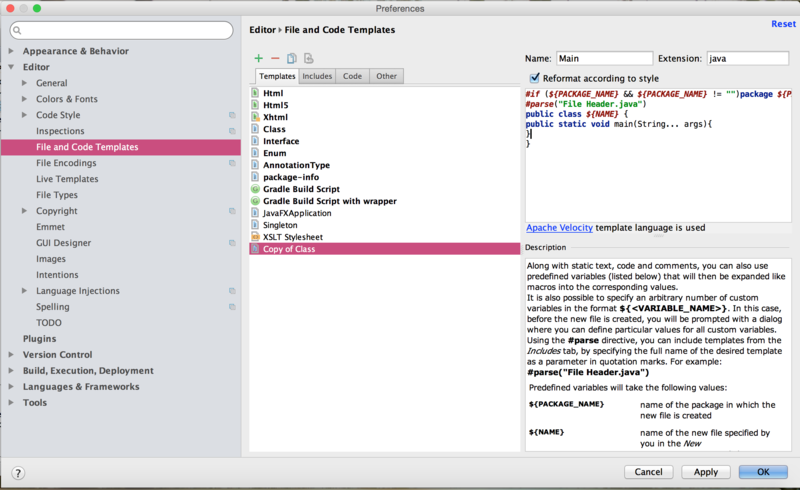800x490 pixels.
Task: Click the green plus Create Template icon
Action: click(259, 58)
